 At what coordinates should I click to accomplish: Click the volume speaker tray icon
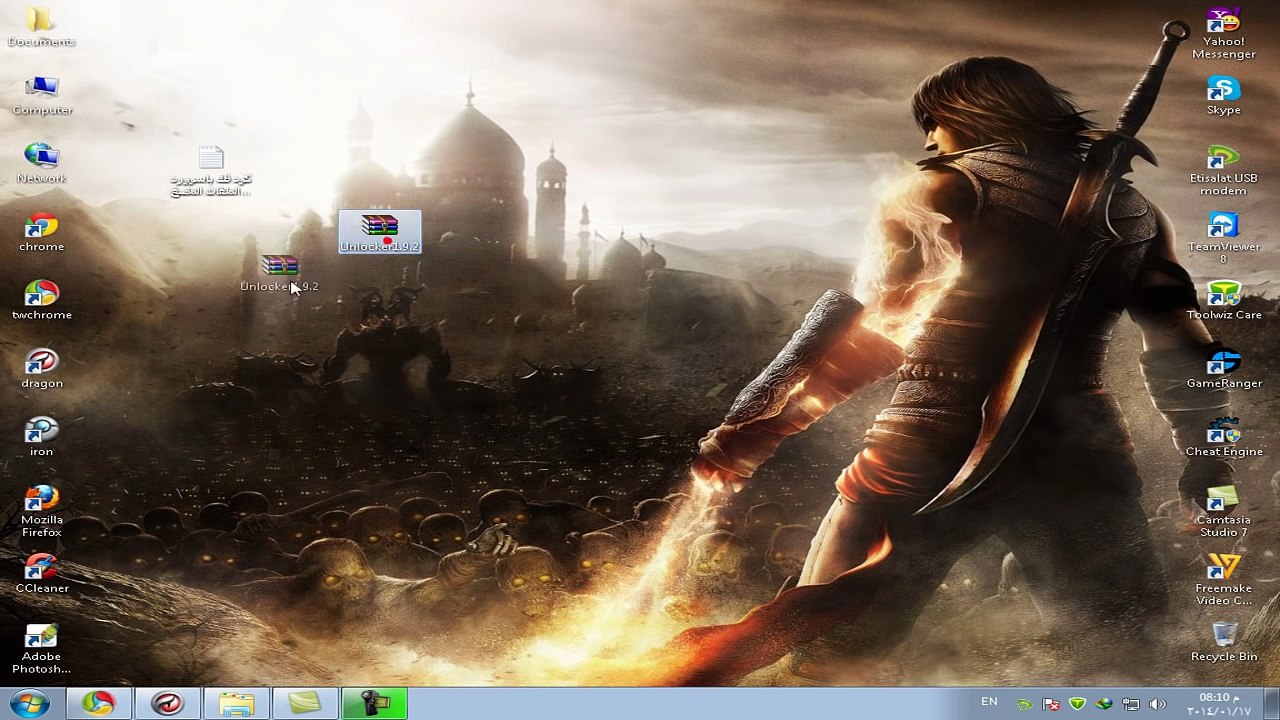pos(1158,705)
